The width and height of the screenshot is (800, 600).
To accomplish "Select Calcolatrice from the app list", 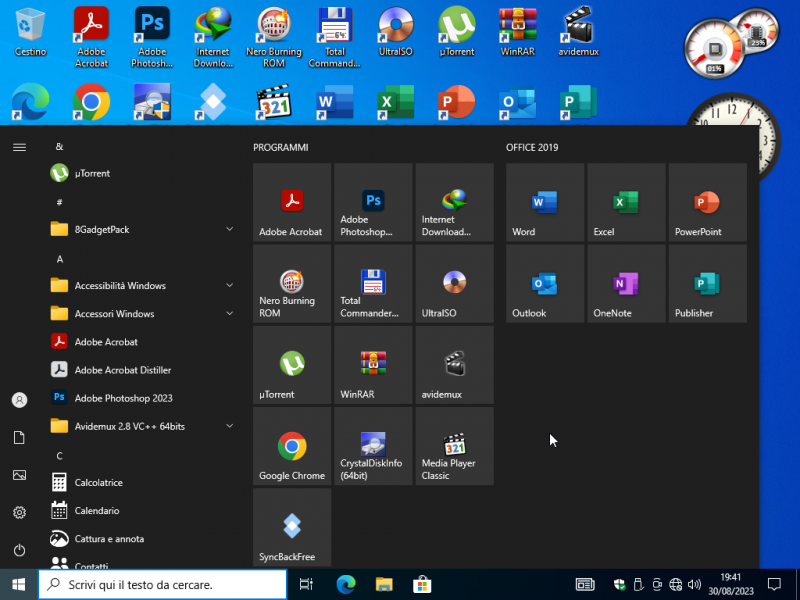I will 98,482.
